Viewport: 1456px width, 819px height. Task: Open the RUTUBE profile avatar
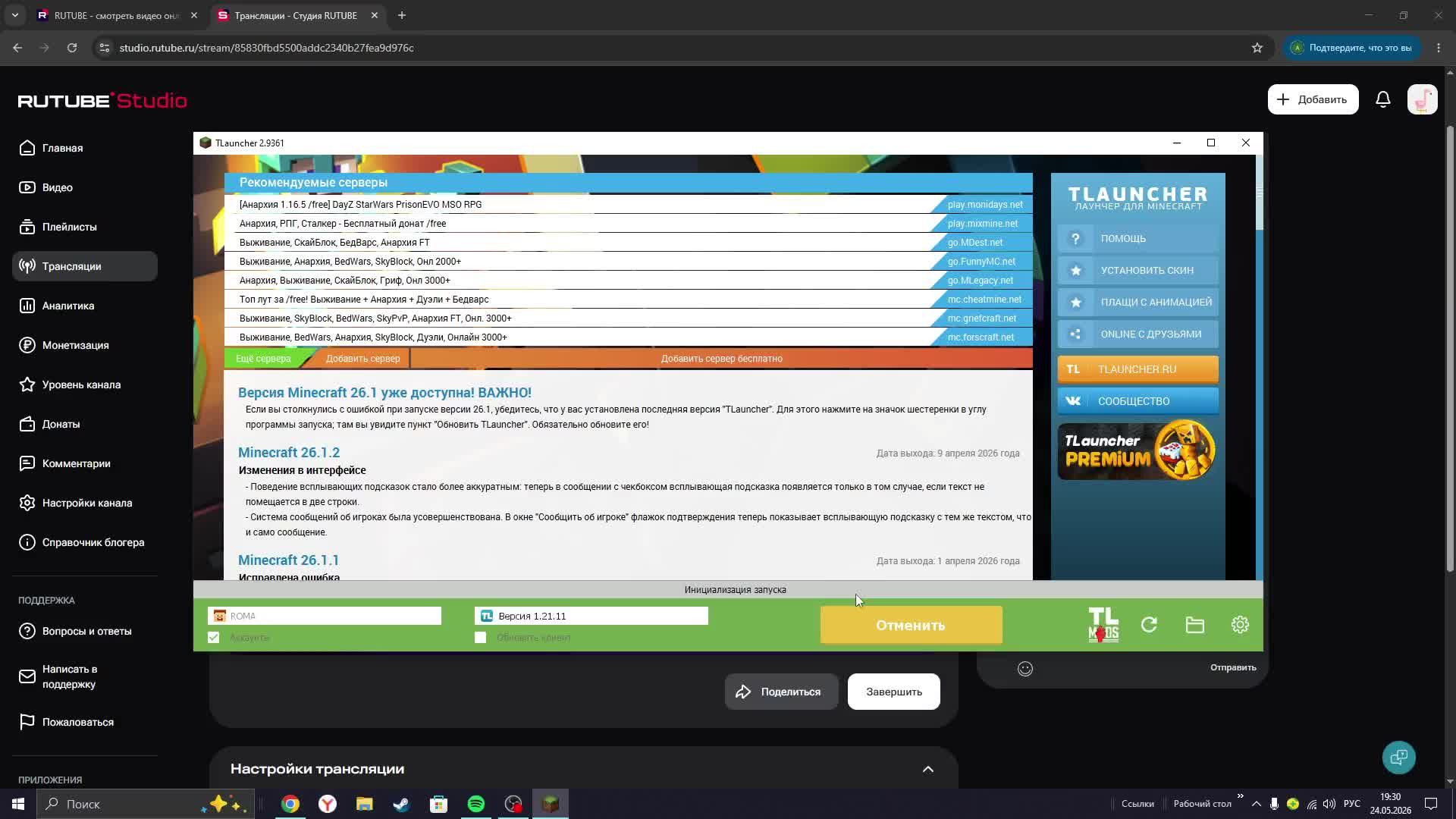(1423, 99)
